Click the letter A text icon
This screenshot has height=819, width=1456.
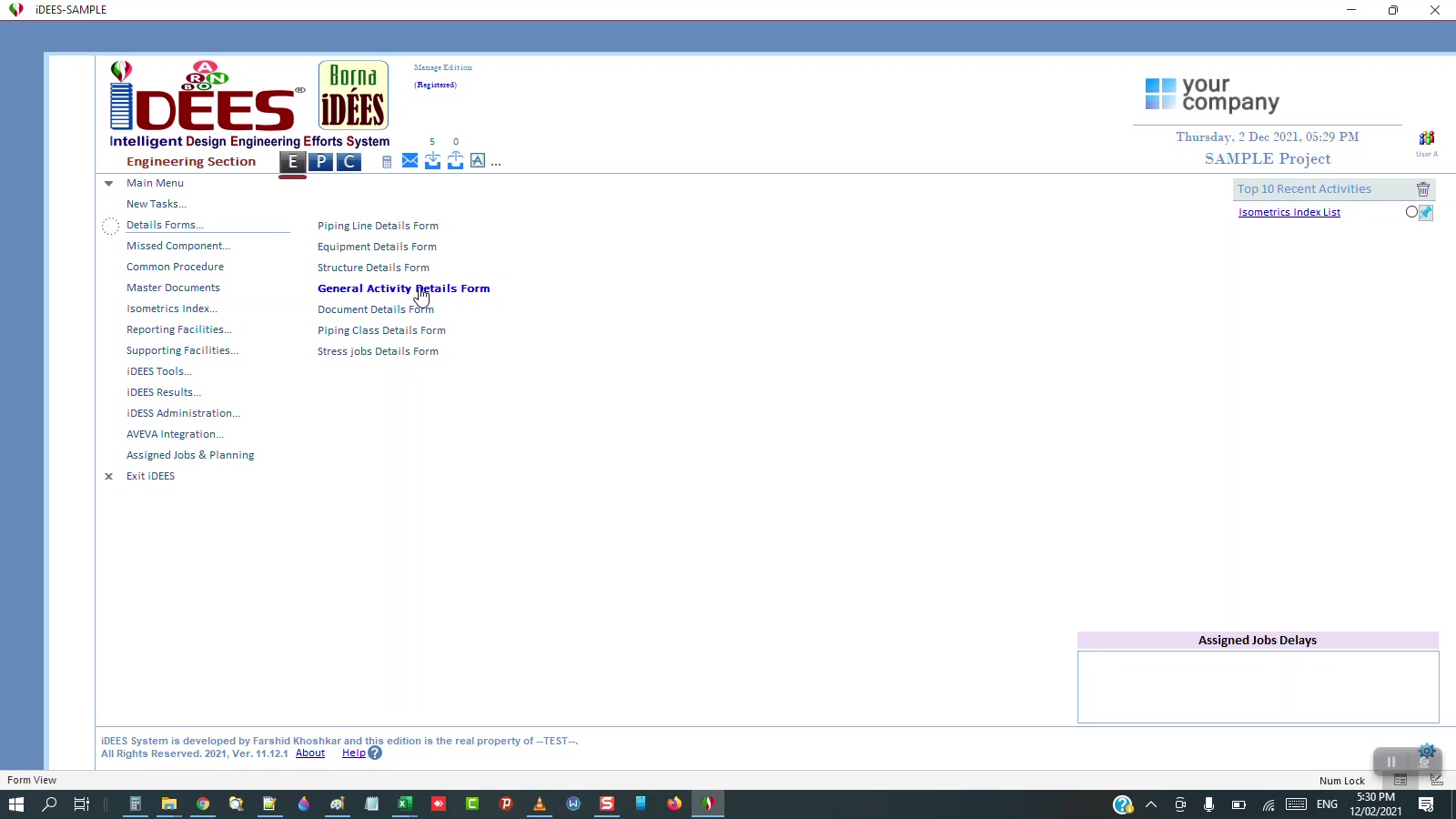[x=478, y=161]
